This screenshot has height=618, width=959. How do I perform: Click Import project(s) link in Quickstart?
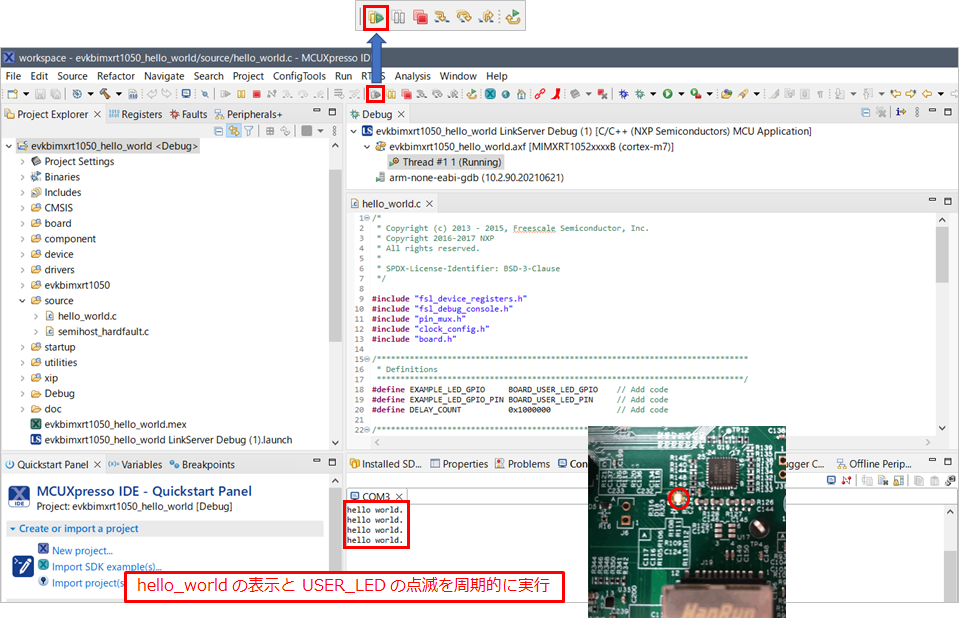[x=88, y=583]
